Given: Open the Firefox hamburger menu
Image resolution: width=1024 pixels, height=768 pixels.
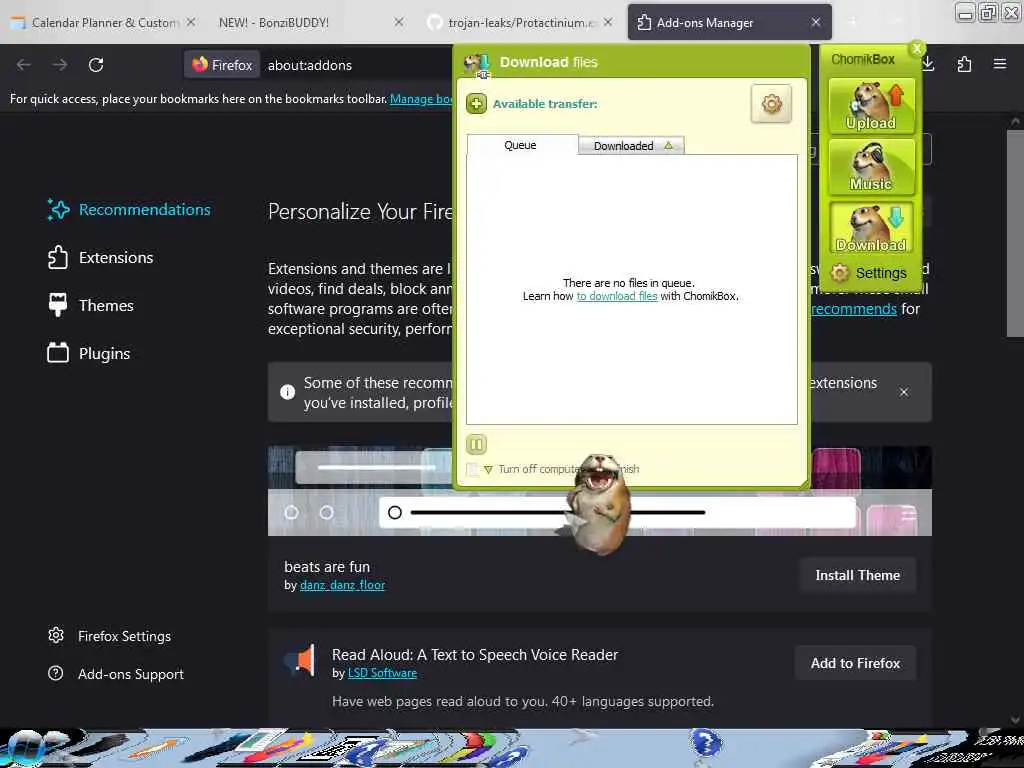Looking at the screenshot, I should pyautogui.click(x=1000, y=64).
